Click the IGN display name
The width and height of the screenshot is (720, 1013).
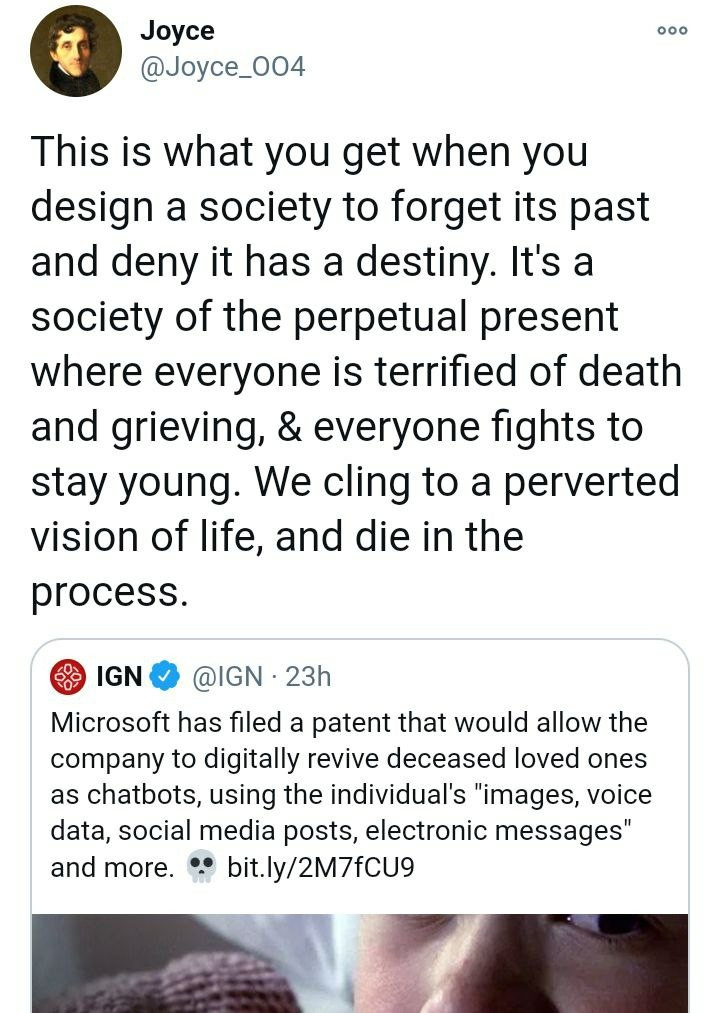pos(119,677)
